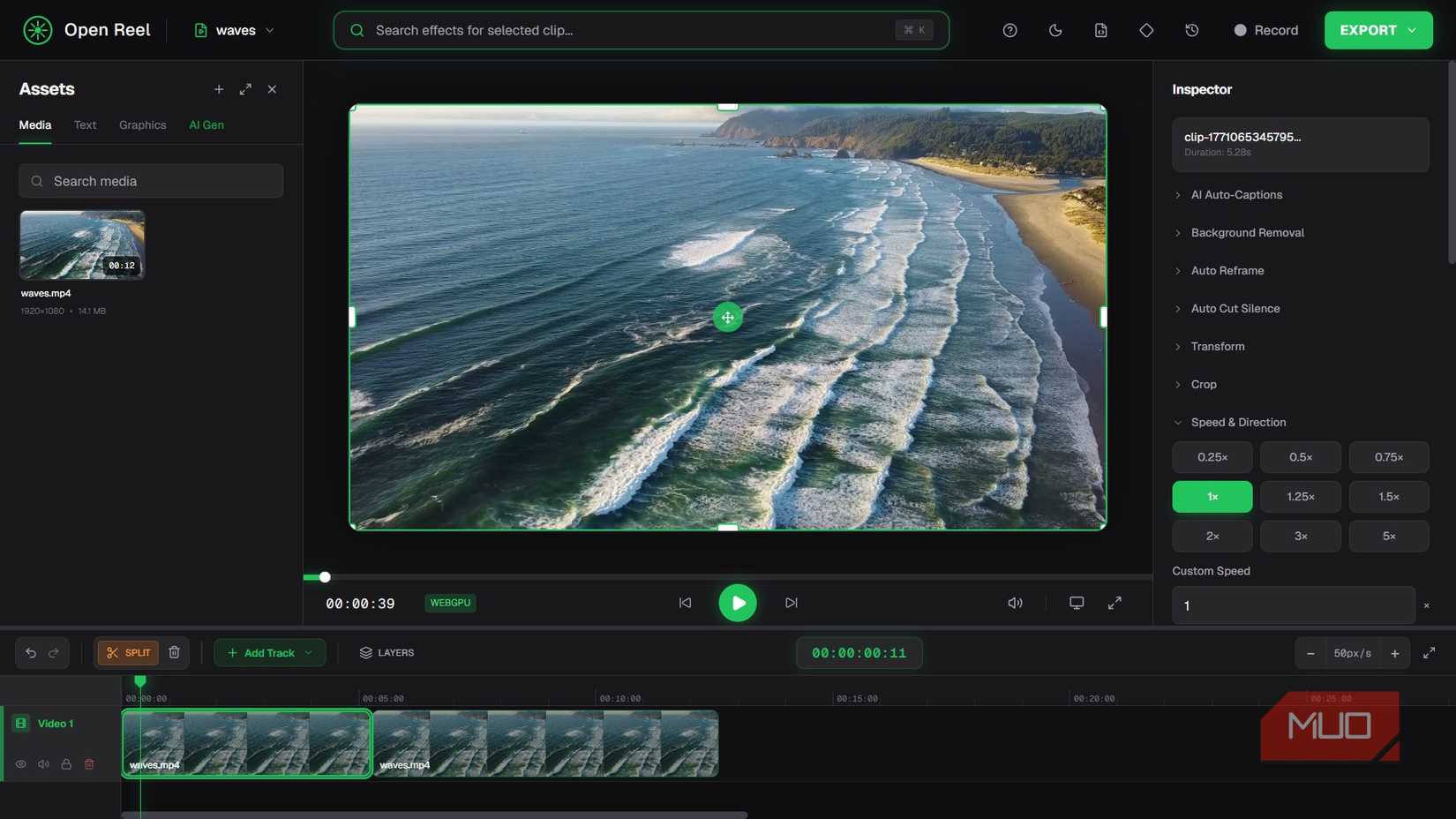This screenshot has height=819, width=1456.
Task: Open the help question mark icon
Action: pos(1009,30)
